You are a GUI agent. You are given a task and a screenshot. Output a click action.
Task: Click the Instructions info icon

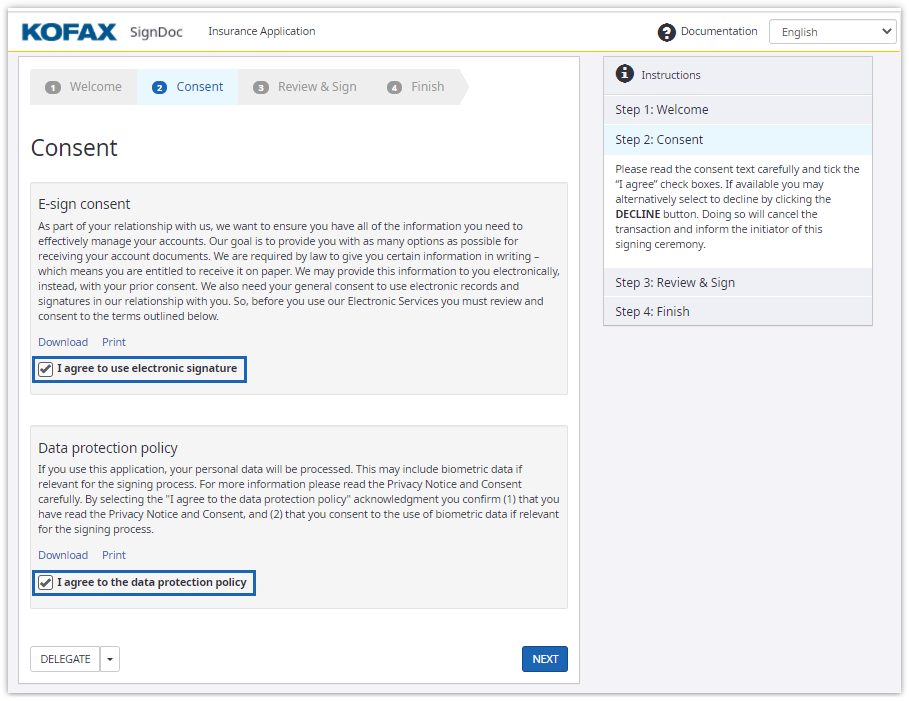click(x=625, y=74)
